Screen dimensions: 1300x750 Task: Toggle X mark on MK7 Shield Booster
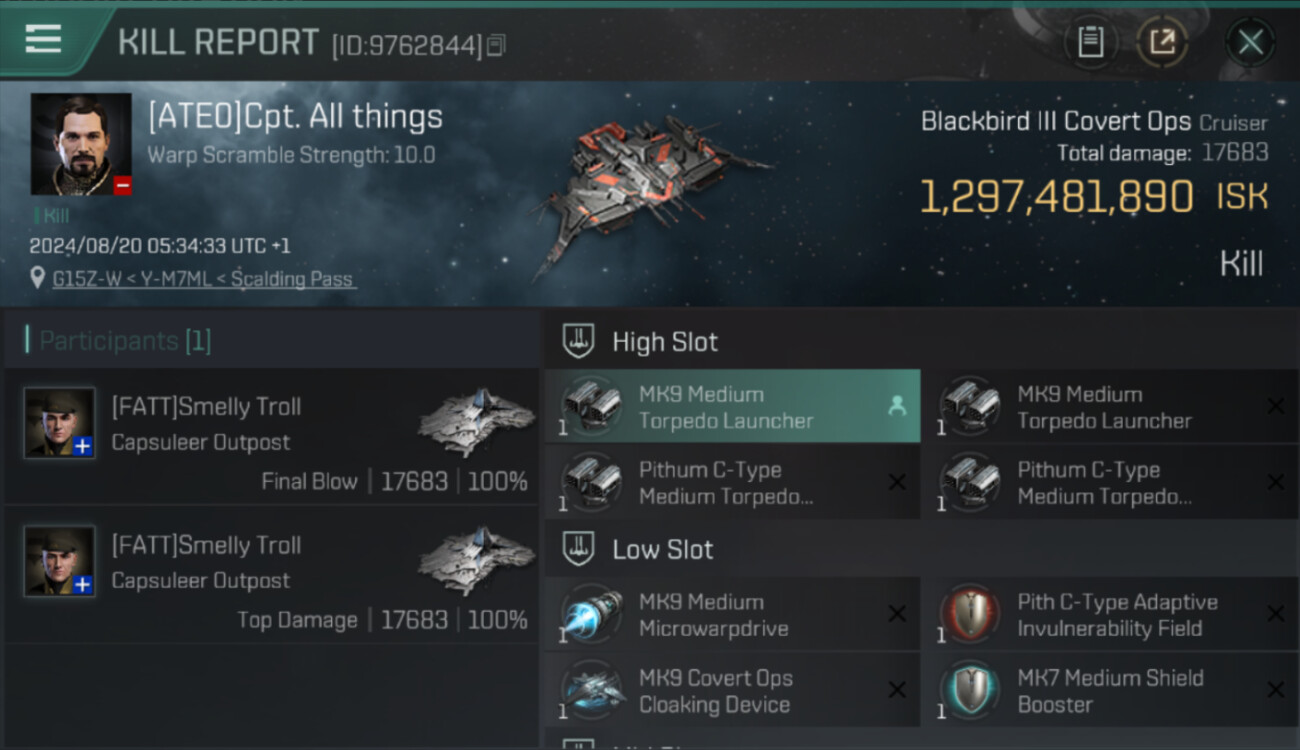pos(1275,690)
